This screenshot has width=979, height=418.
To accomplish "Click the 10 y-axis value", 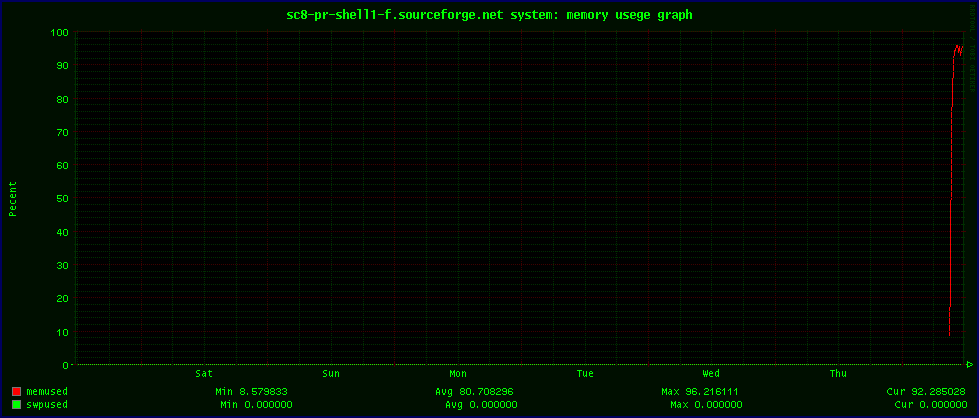I will coord(61,332).
